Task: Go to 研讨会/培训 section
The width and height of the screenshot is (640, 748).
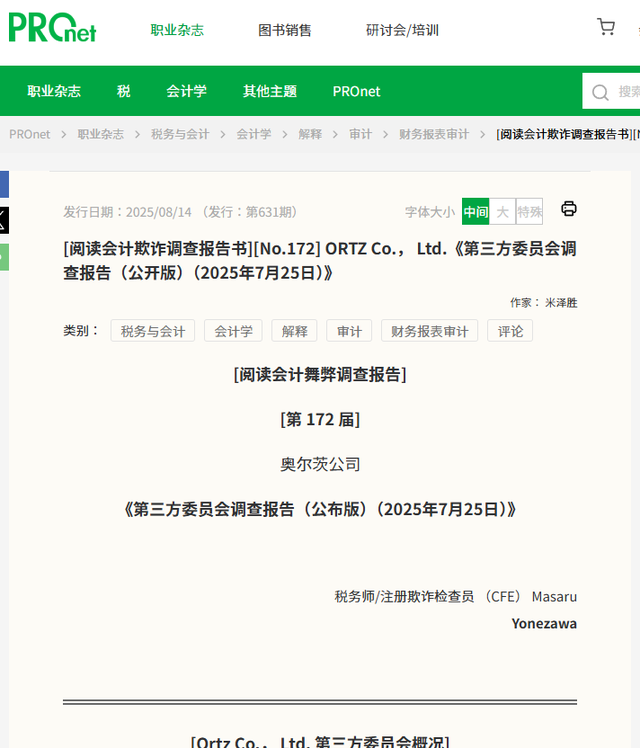Action: click(x=402, y=30)
